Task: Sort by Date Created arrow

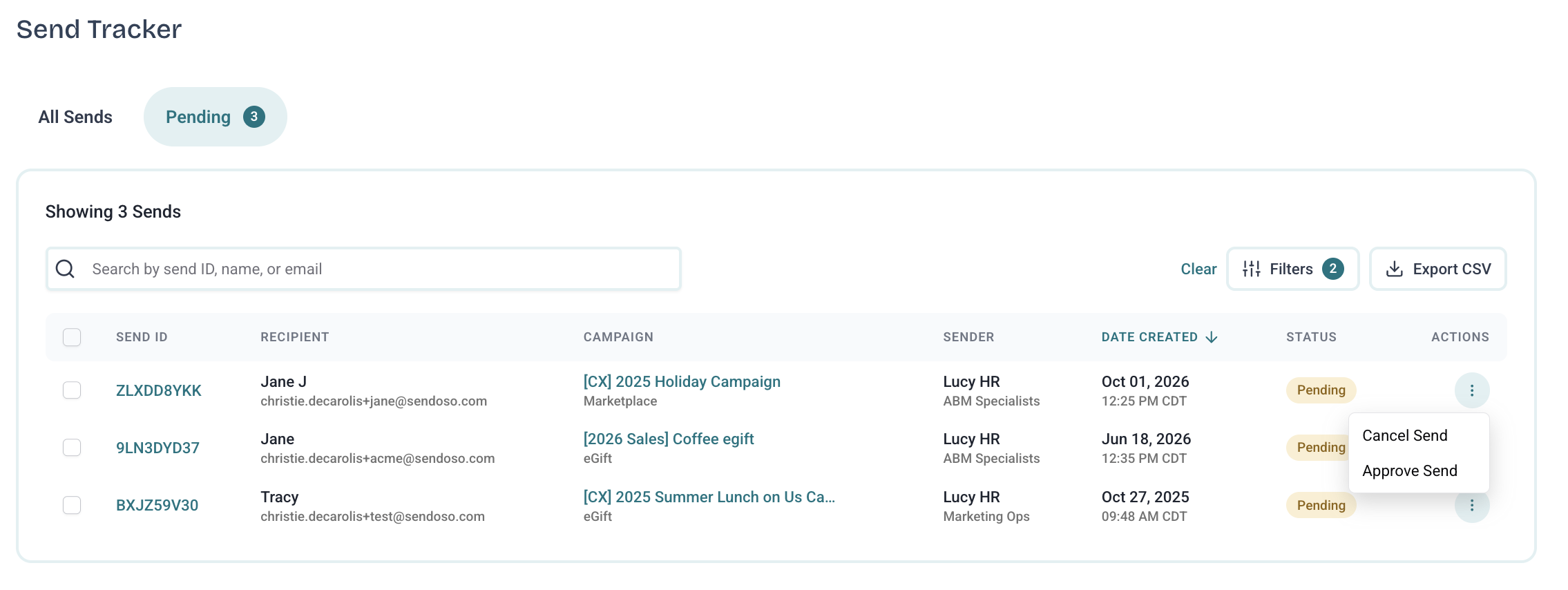Action: click(x=1212, y=337)
